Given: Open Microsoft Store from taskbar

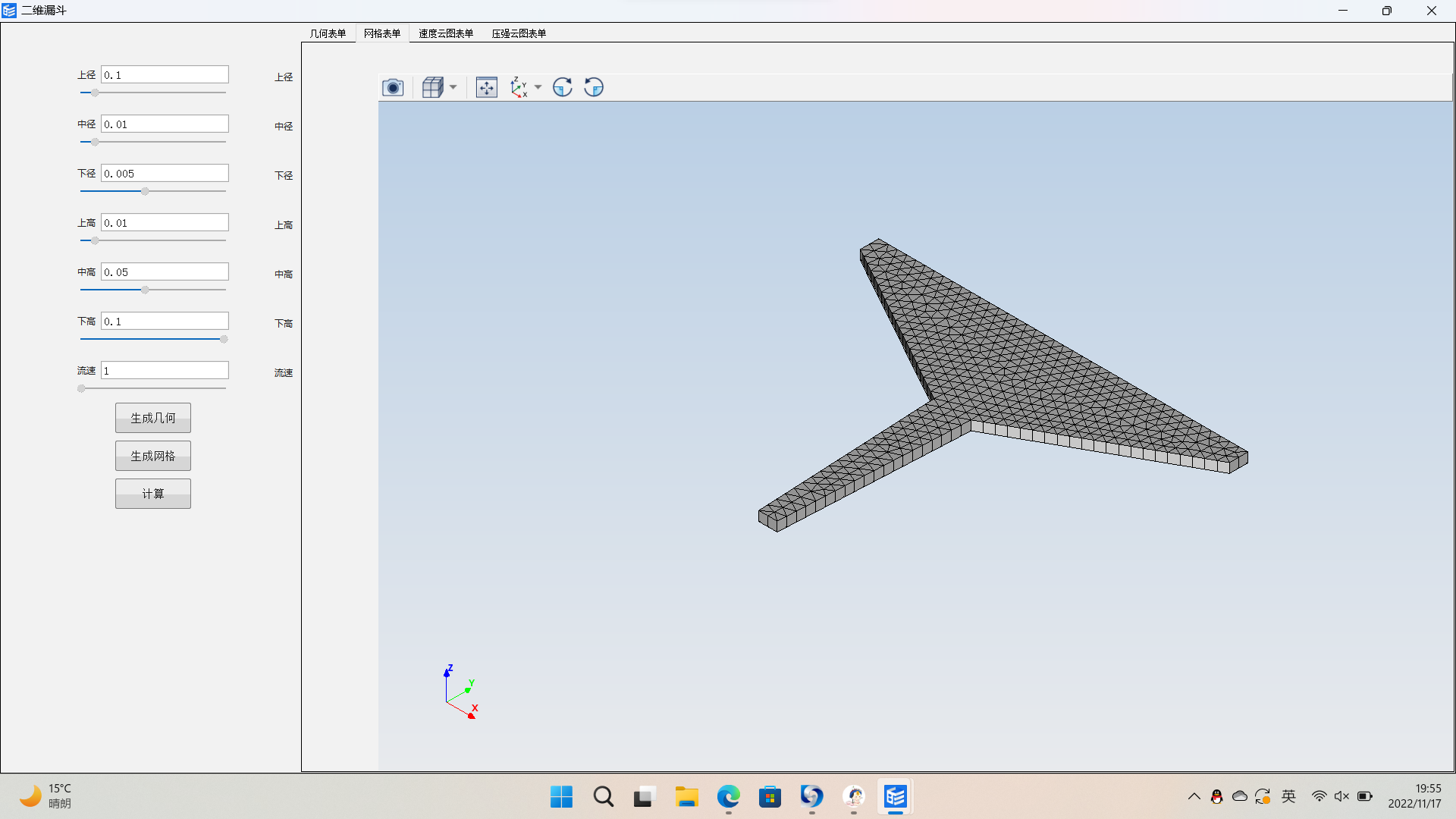Looking at the screenshot, I should (x=770, y=797).
